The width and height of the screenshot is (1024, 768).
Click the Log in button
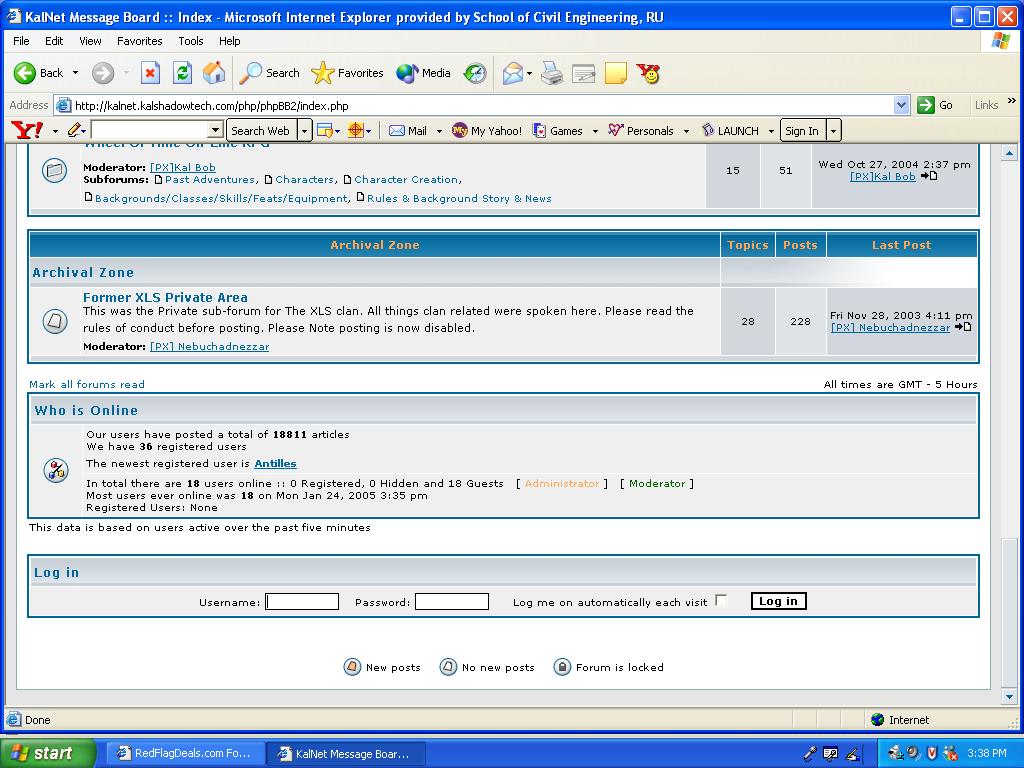coord(778,601)
